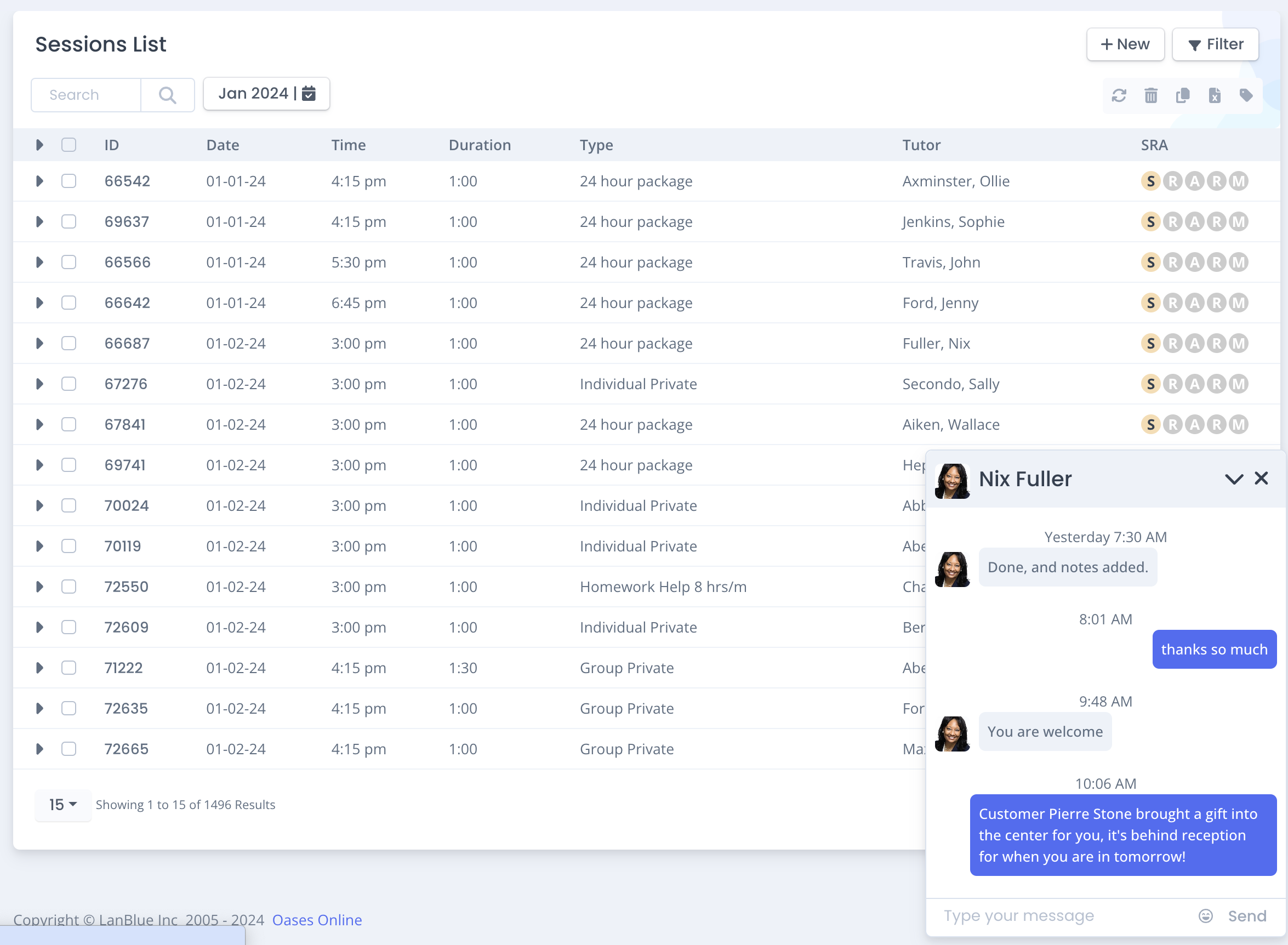
Task: Open the calendar icon beside Jan 2024
Action: point(309,93)
